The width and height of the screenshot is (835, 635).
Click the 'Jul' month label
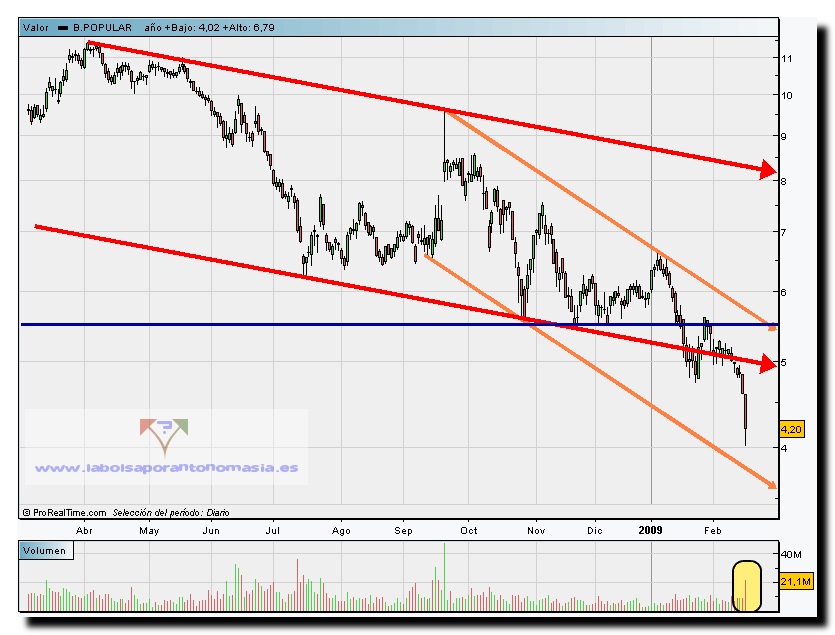coord(273,531)
